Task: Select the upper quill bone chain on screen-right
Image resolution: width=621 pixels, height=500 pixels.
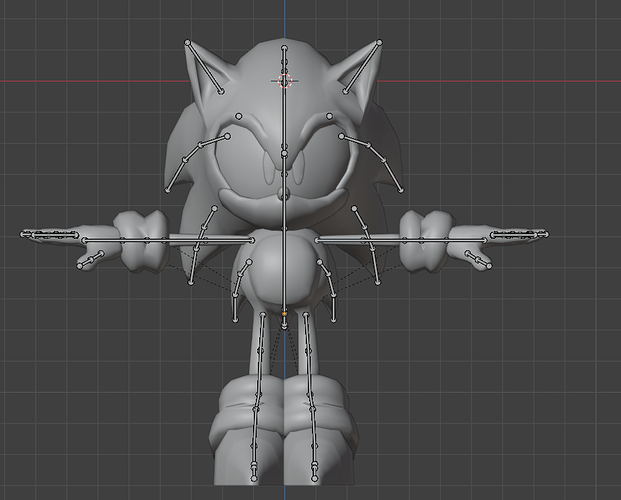Action: tap(371, 163)
